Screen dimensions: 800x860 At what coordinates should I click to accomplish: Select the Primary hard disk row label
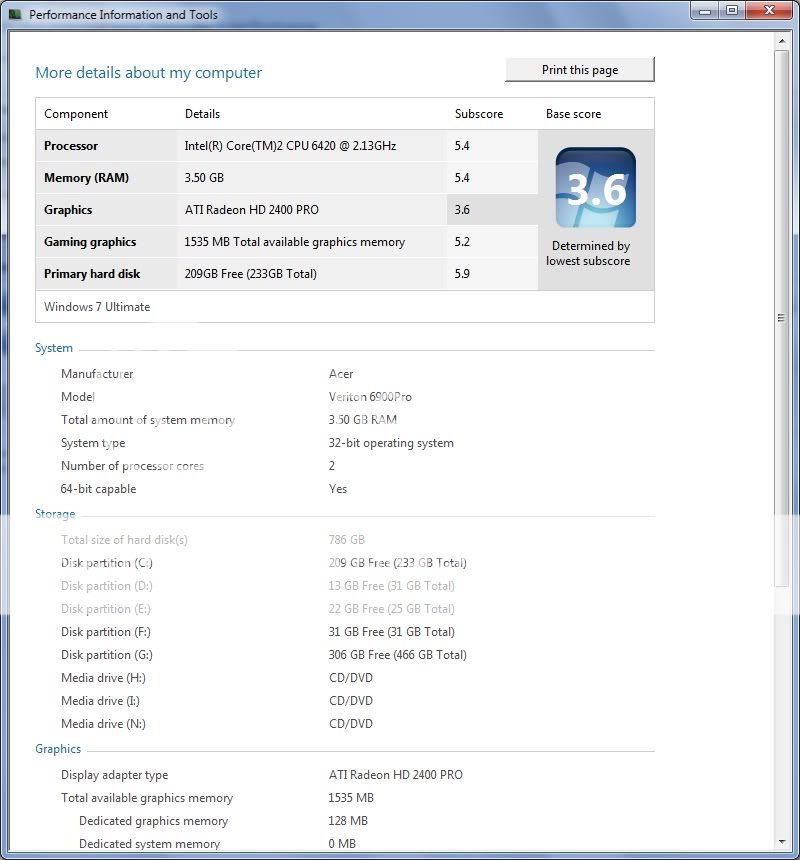coord(92,274)
